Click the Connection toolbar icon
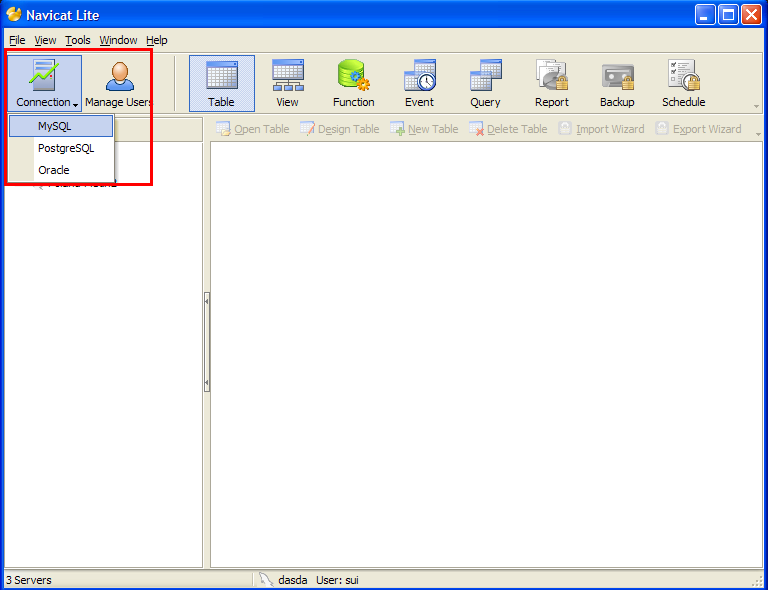Viewport: 768px width, 590px height. 44,83
